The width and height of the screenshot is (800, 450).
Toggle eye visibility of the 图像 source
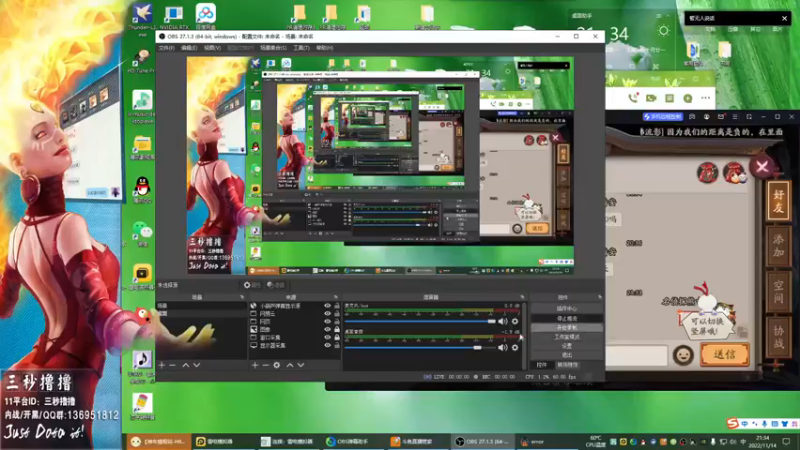pos(328,330)
